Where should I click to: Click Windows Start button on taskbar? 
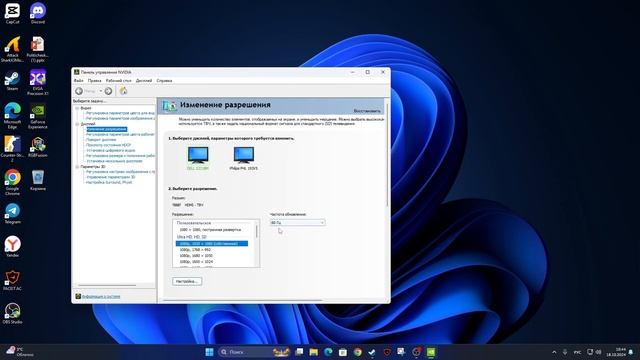[209, 352]
